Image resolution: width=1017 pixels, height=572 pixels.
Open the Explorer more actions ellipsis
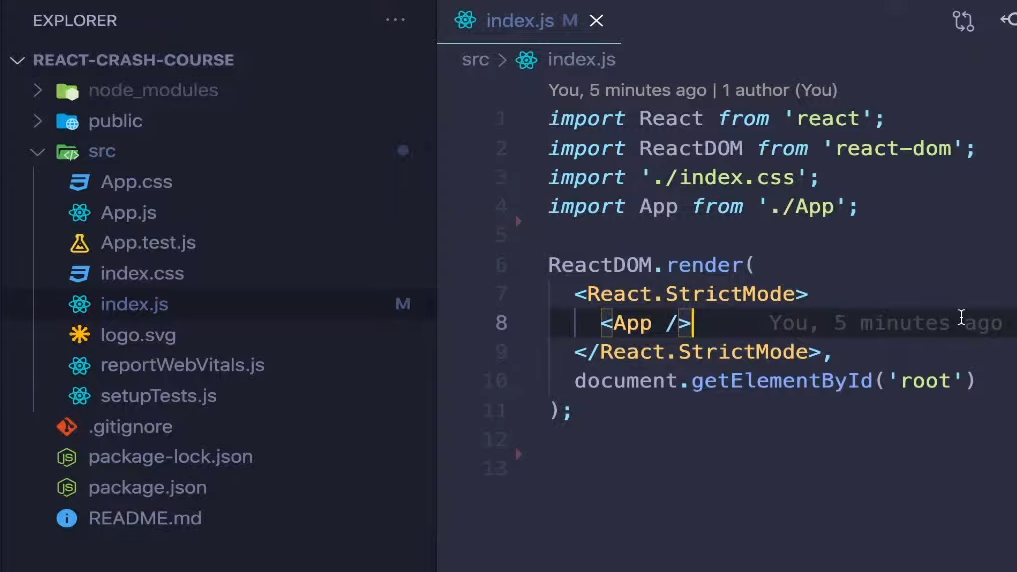pos(395,20)
